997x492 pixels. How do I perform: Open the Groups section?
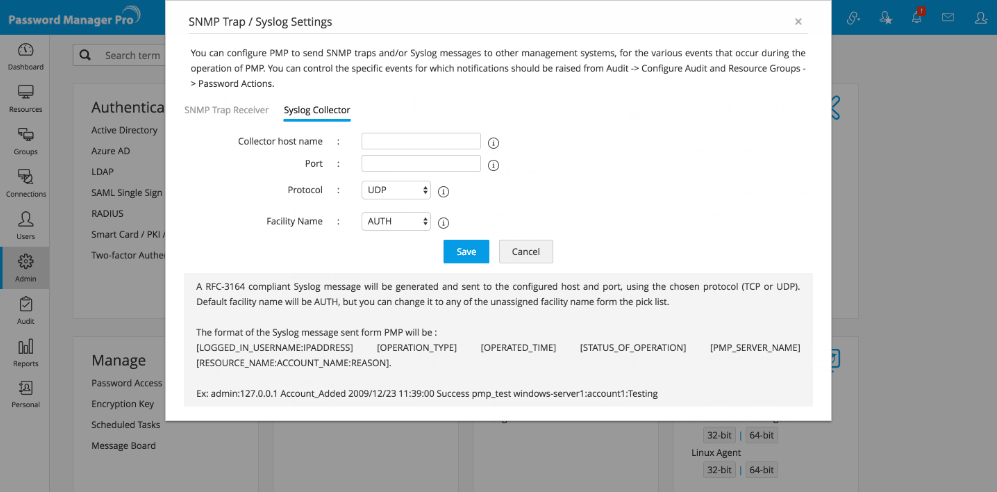pos(25,140)
